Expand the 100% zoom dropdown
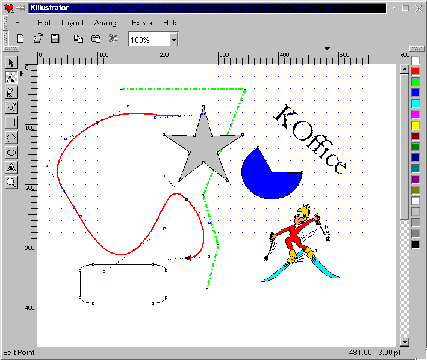 click(x=174, y=40)
